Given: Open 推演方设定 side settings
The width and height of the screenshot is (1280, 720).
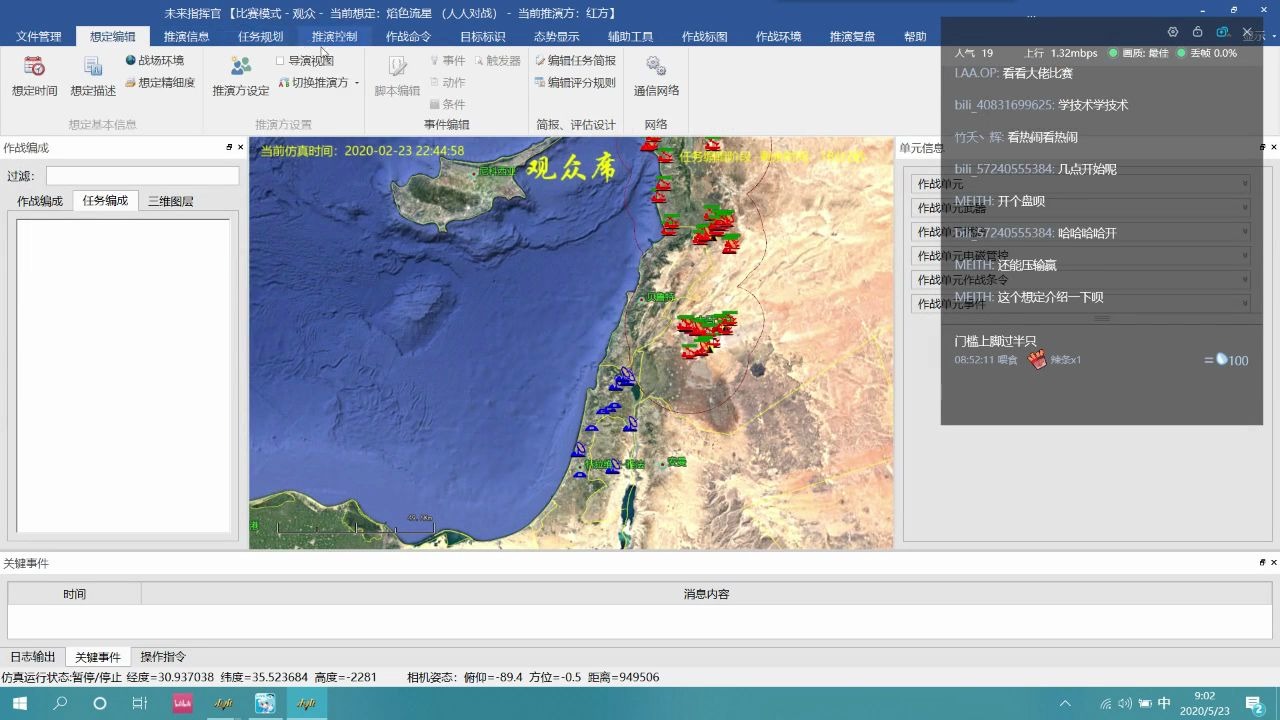Looking at the screenshot, I should click(x=241, y=76).
